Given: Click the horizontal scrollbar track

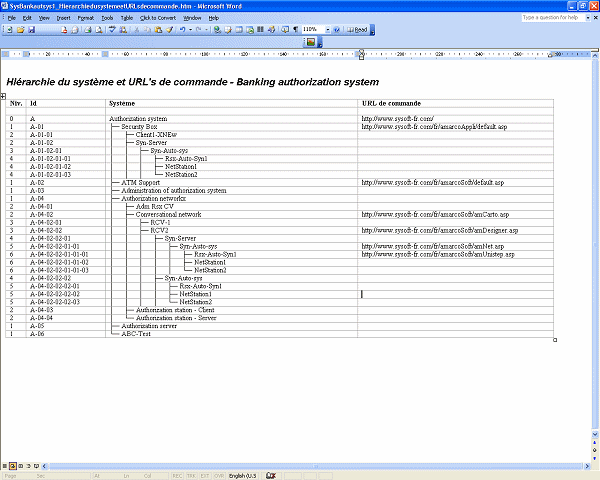Looking at the screenshot, I should pos(316,466).
